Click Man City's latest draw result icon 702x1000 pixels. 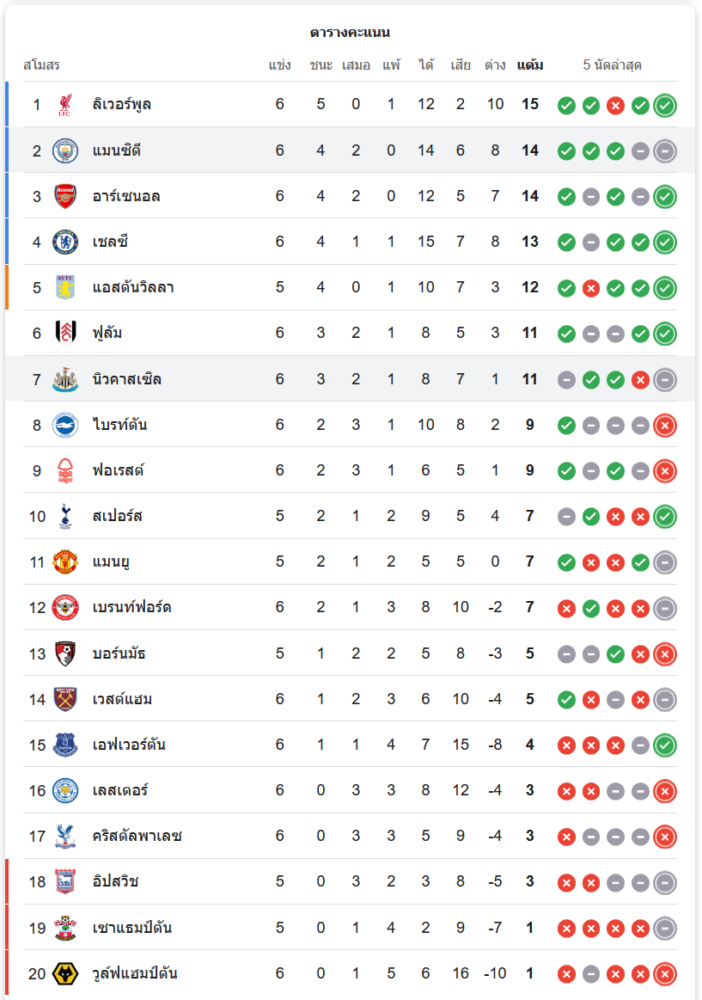coord(665,151)
